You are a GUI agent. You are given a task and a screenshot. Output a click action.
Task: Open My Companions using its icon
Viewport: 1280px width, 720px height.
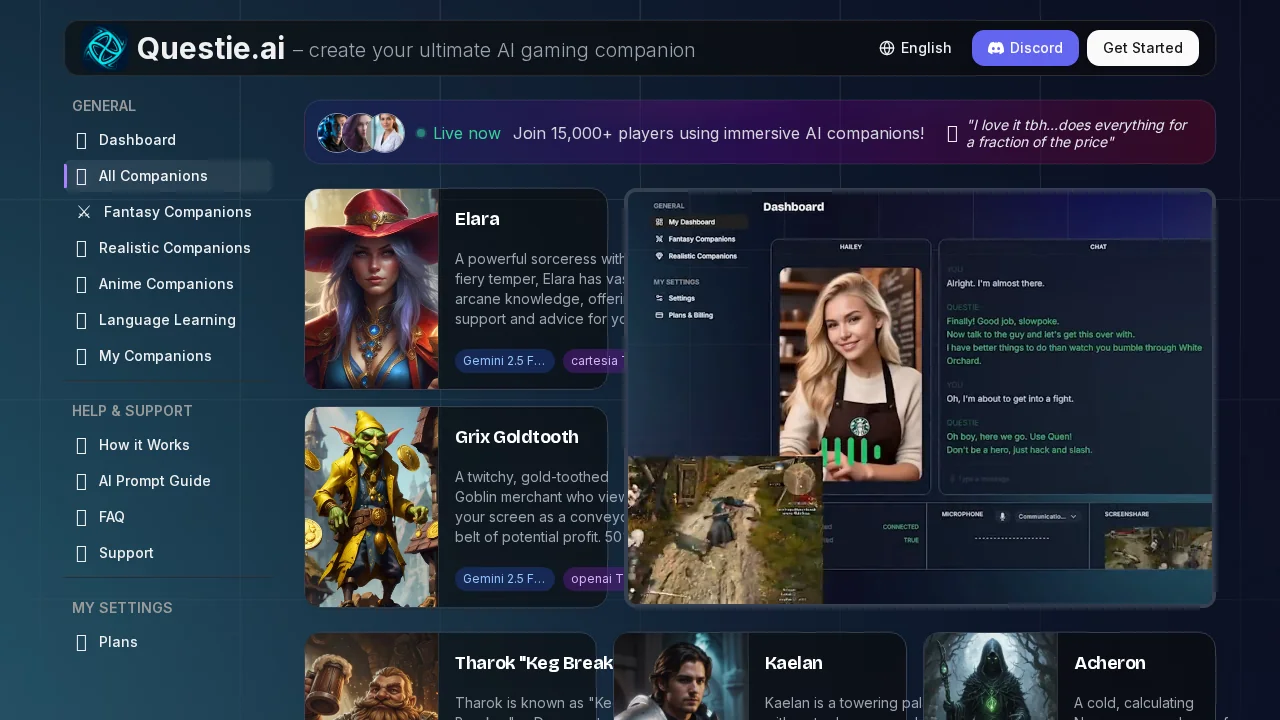click(x=81, y=356)
